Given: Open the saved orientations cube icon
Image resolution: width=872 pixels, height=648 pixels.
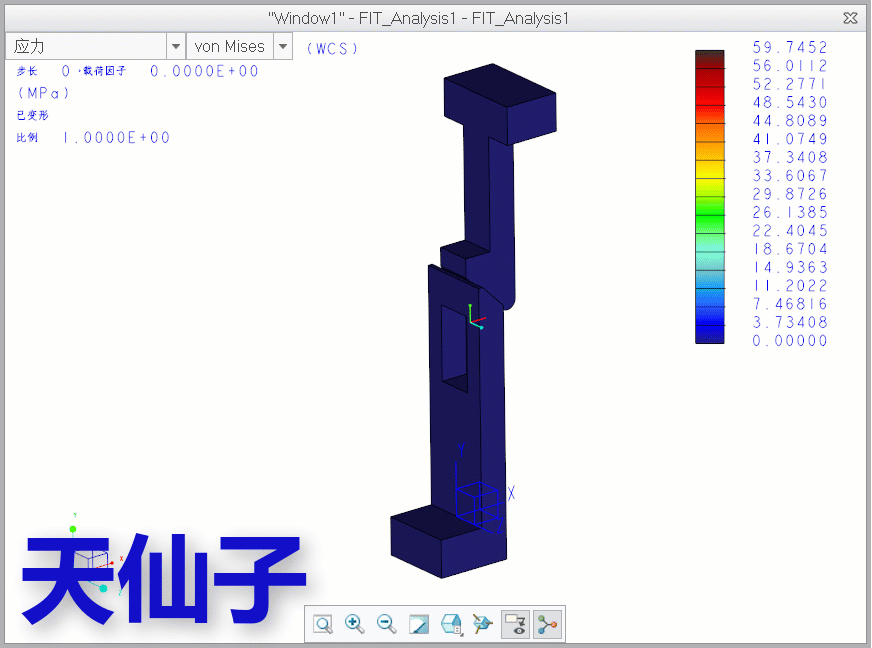Looking at the screenshot, I should pos(451,625).
